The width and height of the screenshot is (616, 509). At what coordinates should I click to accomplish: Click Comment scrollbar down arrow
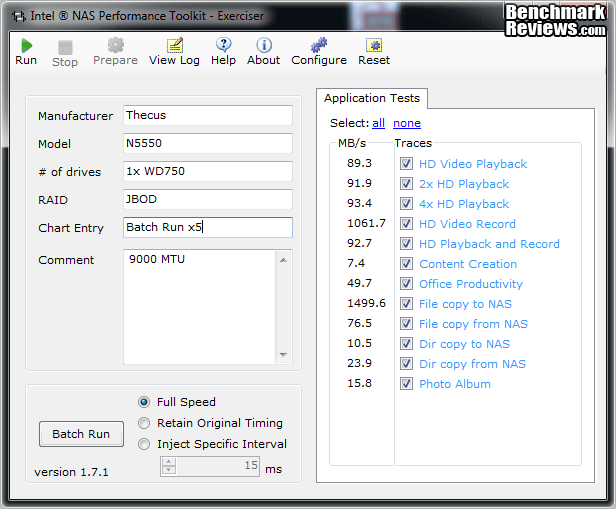pos(283,355)
